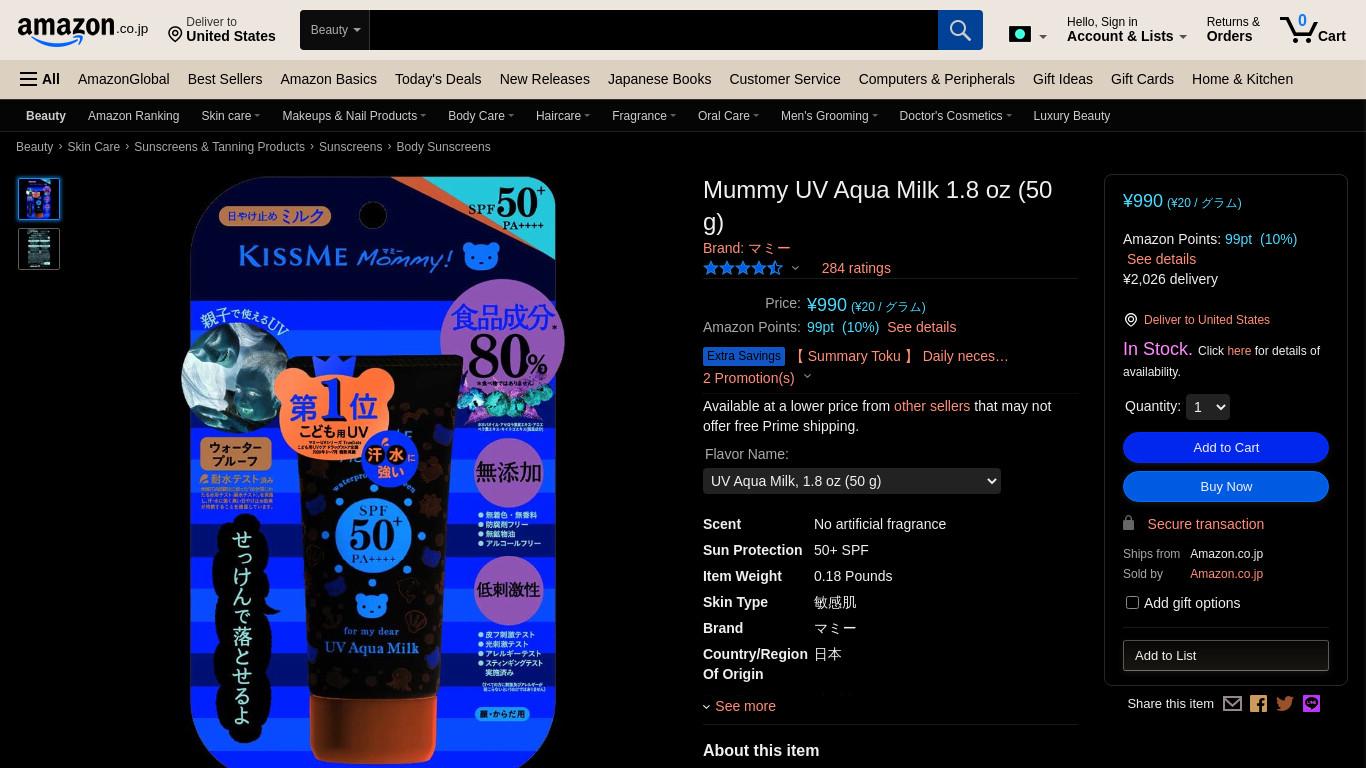The width and height of the screenshot is (1366, 768).
Task: Click the Add to Cart button
Action: point(1226,448)
